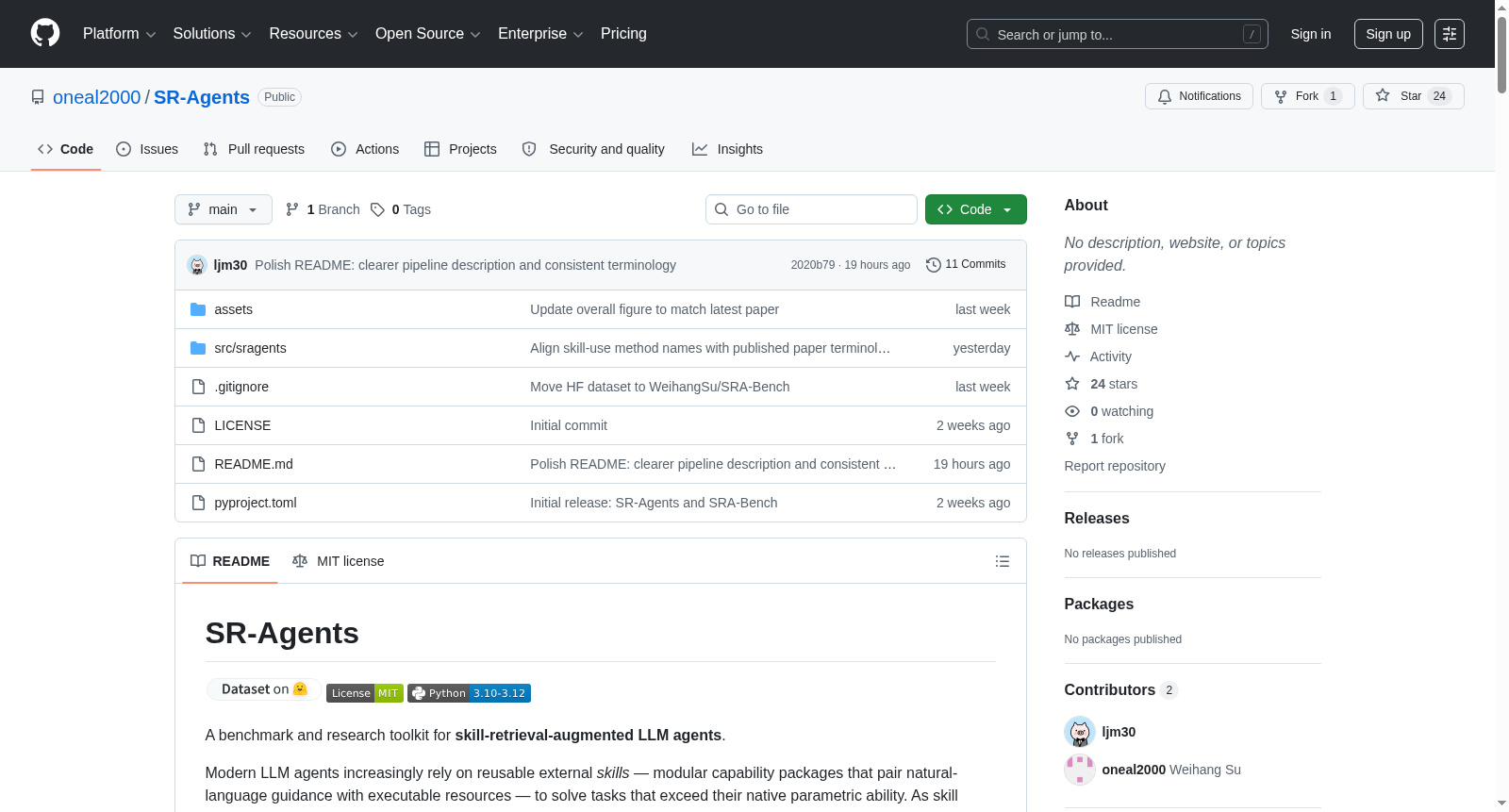1509x812 pixels.
Task: Expand the Resources menu
Action: 313,34
